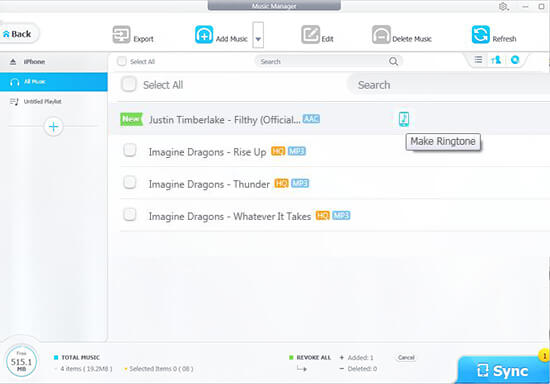Screen dimensions: 550x384
Task: Tick the large Select All checkbox
Action: pos(129,85)
